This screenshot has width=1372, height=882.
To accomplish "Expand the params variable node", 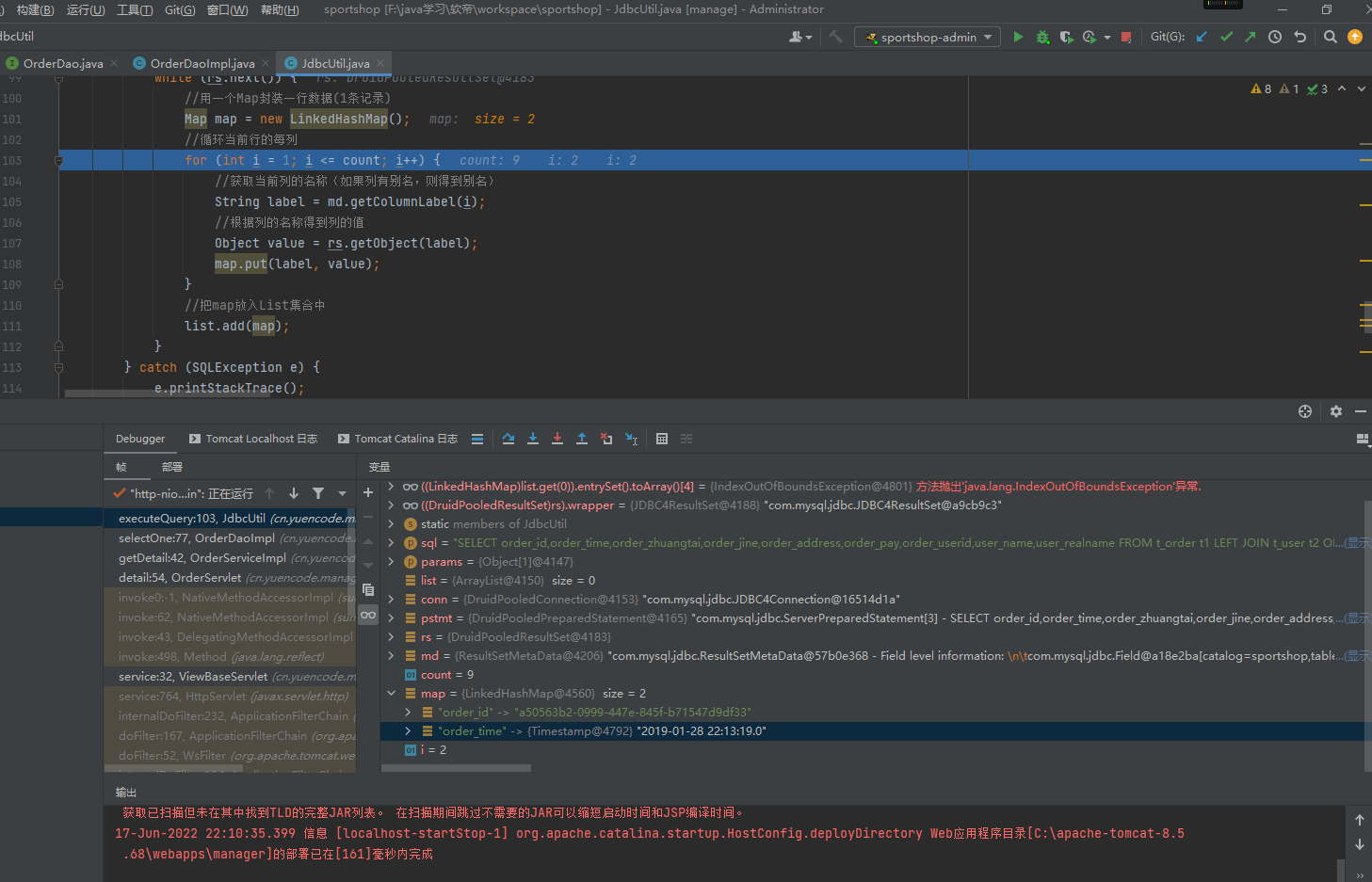I will pos(391,562).
